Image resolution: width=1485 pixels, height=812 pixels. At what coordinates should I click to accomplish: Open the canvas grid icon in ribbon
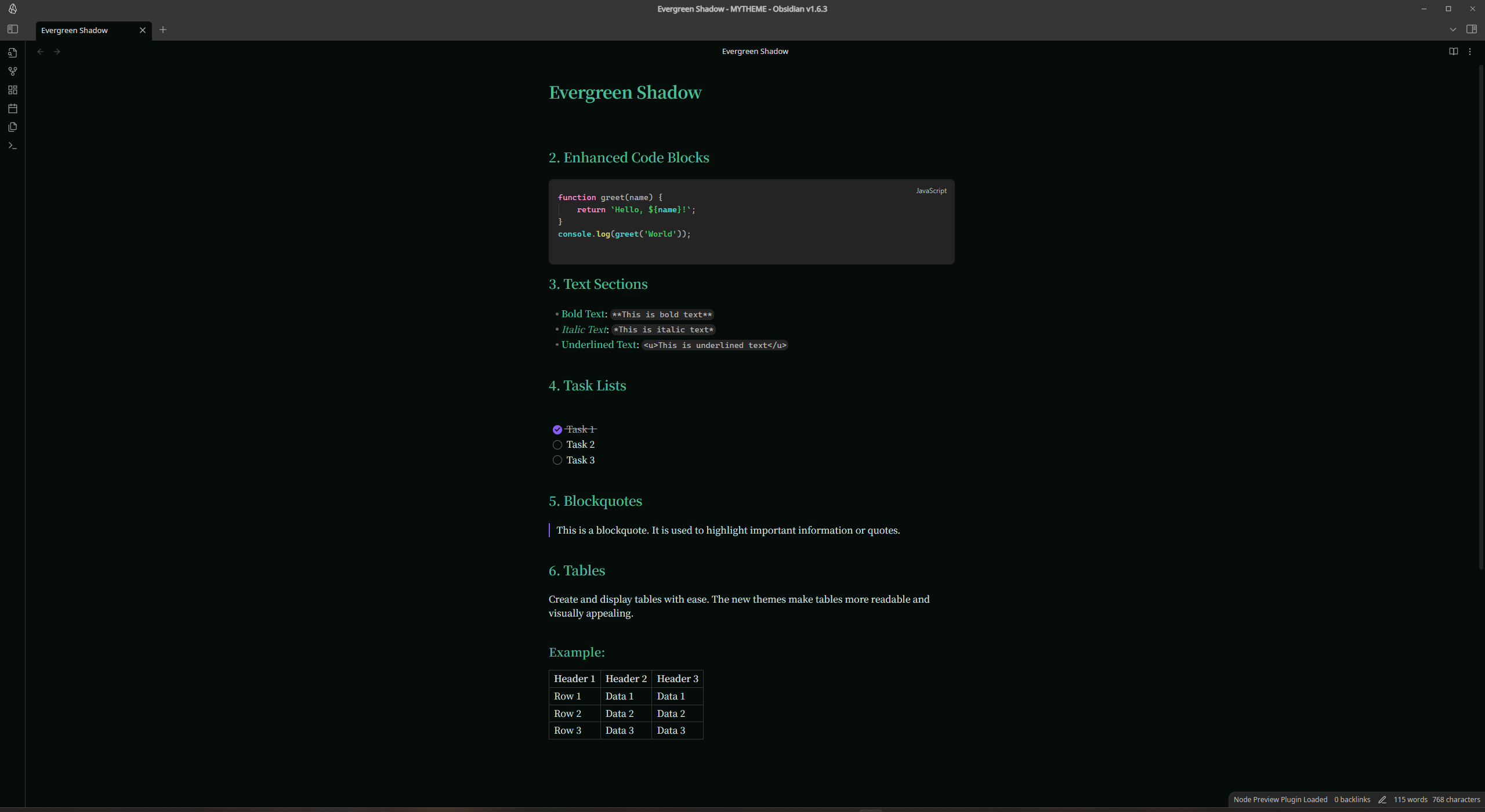13,90
